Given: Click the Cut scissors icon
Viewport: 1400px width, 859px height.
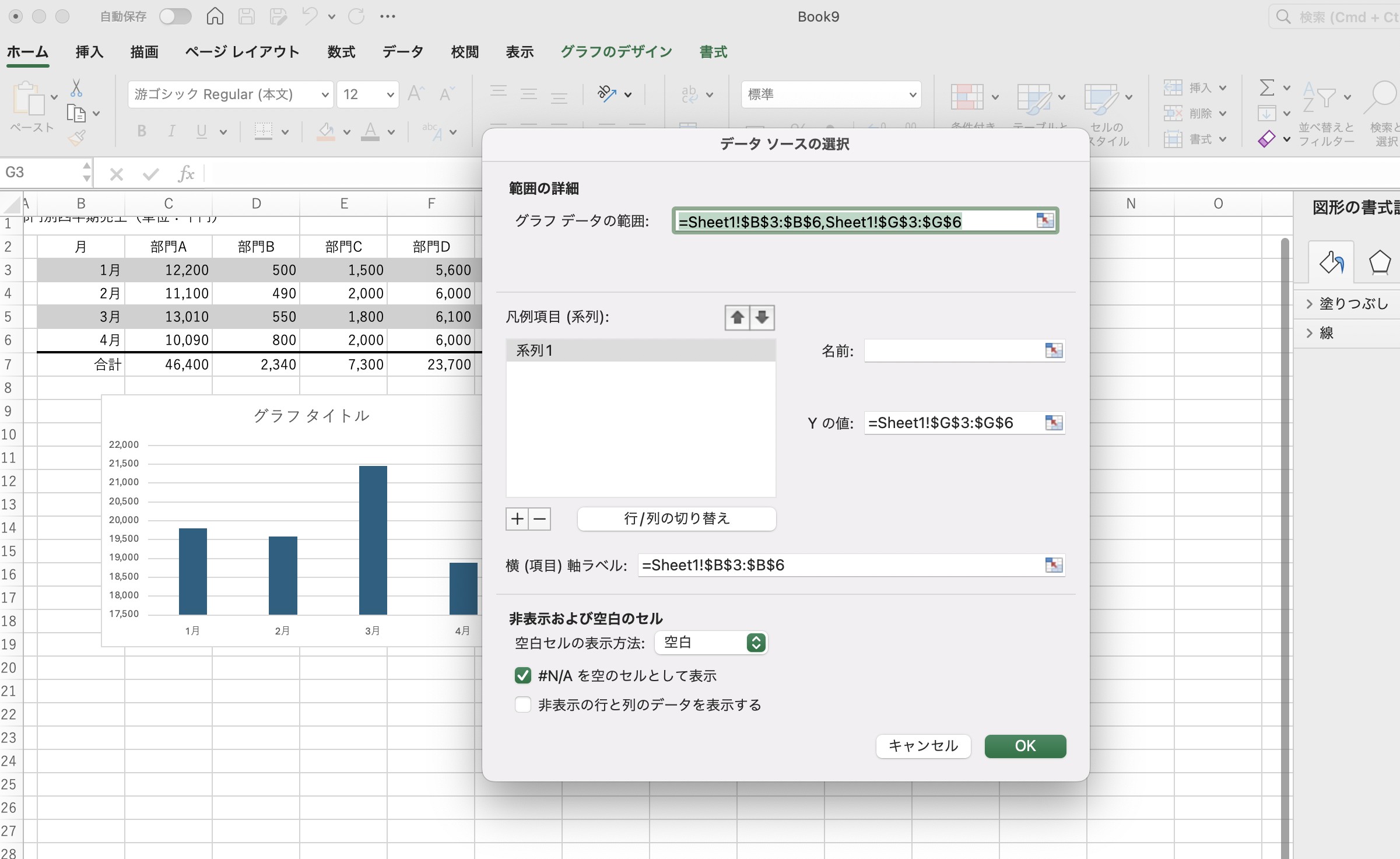Looking at the screenshot, I should [x=76, y=88].
